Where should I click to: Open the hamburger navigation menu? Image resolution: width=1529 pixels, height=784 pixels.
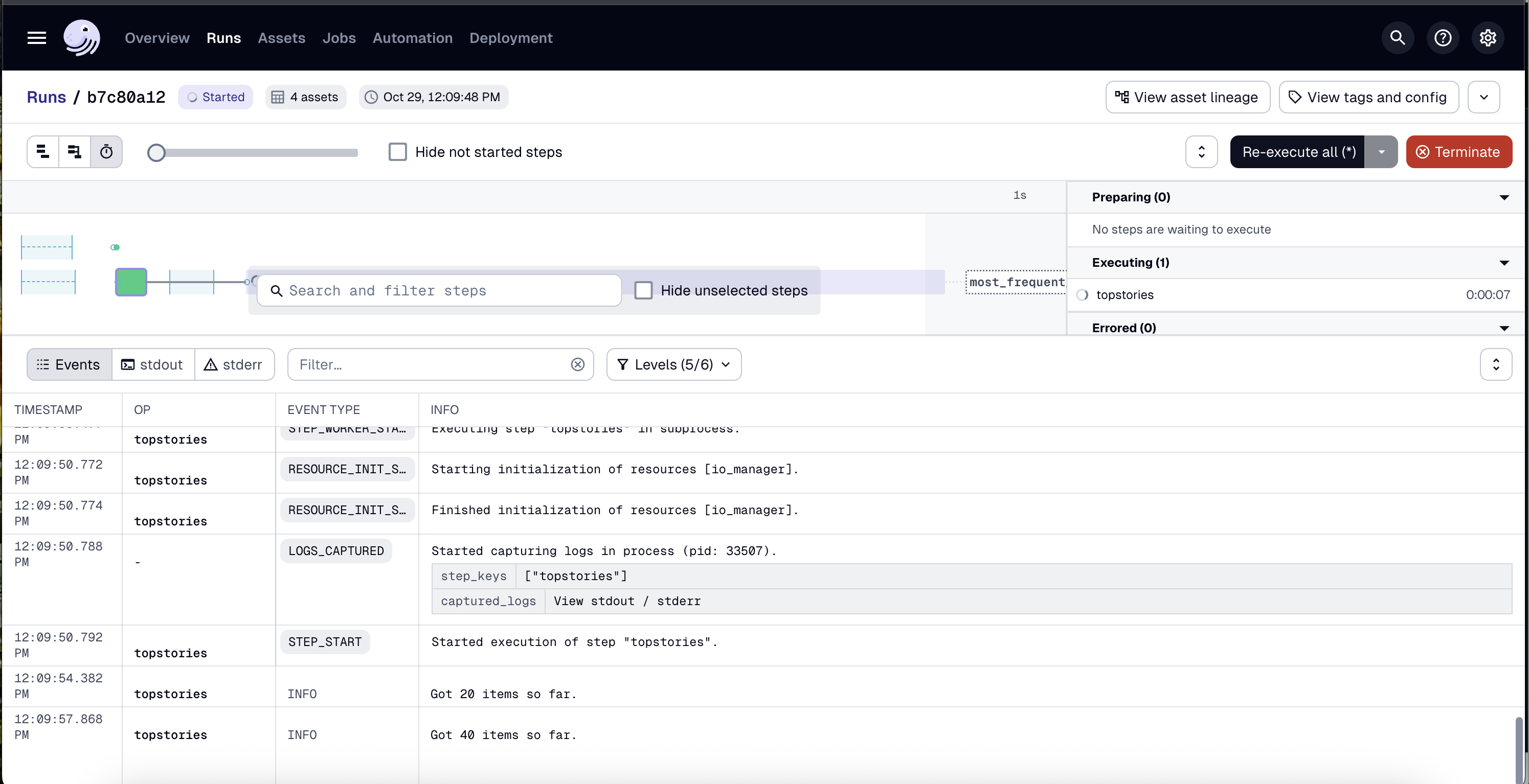pyautogui.click(x=37, y=38)
